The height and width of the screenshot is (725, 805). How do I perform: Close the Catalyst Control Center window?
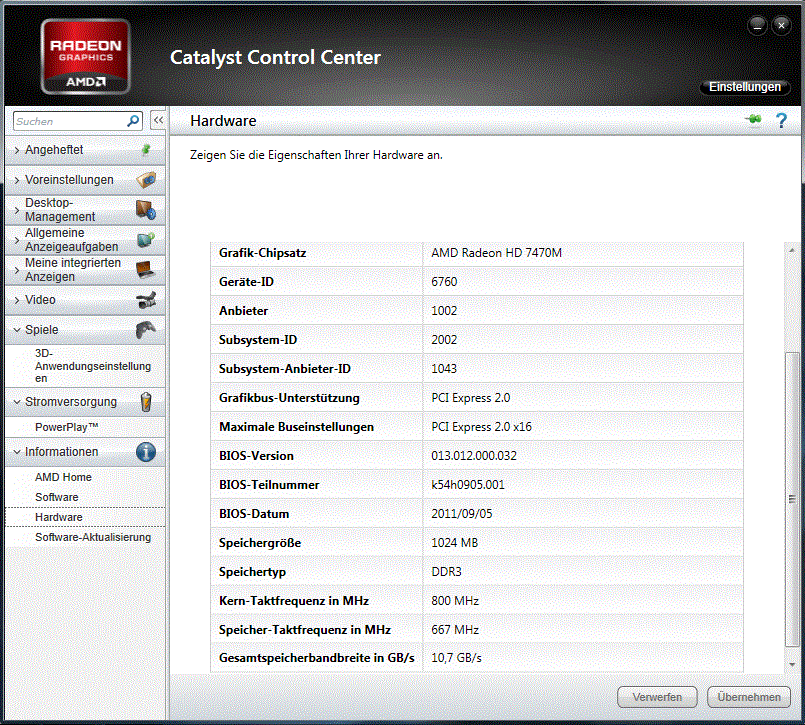pos(781,25)
